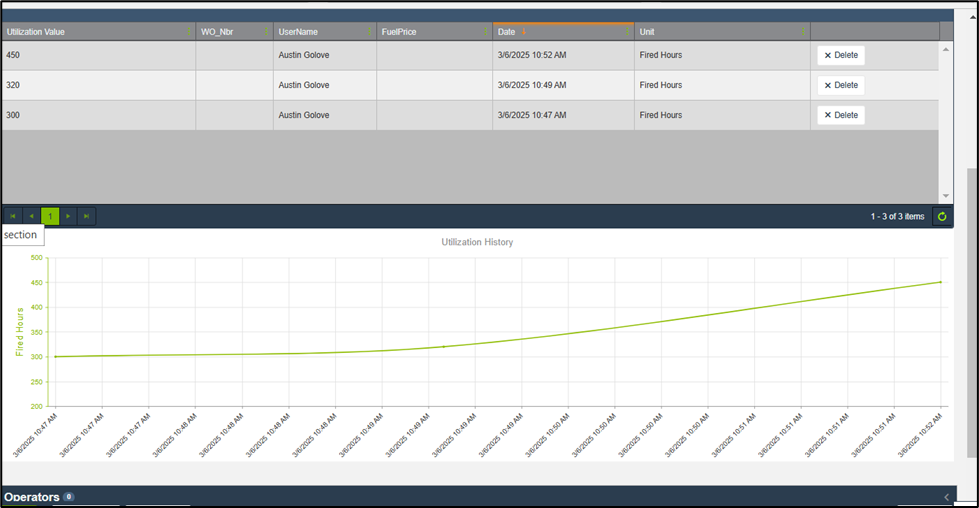979x508 pixels.
Task: Delete the row with utilization value 320
Action: point(840,85)
